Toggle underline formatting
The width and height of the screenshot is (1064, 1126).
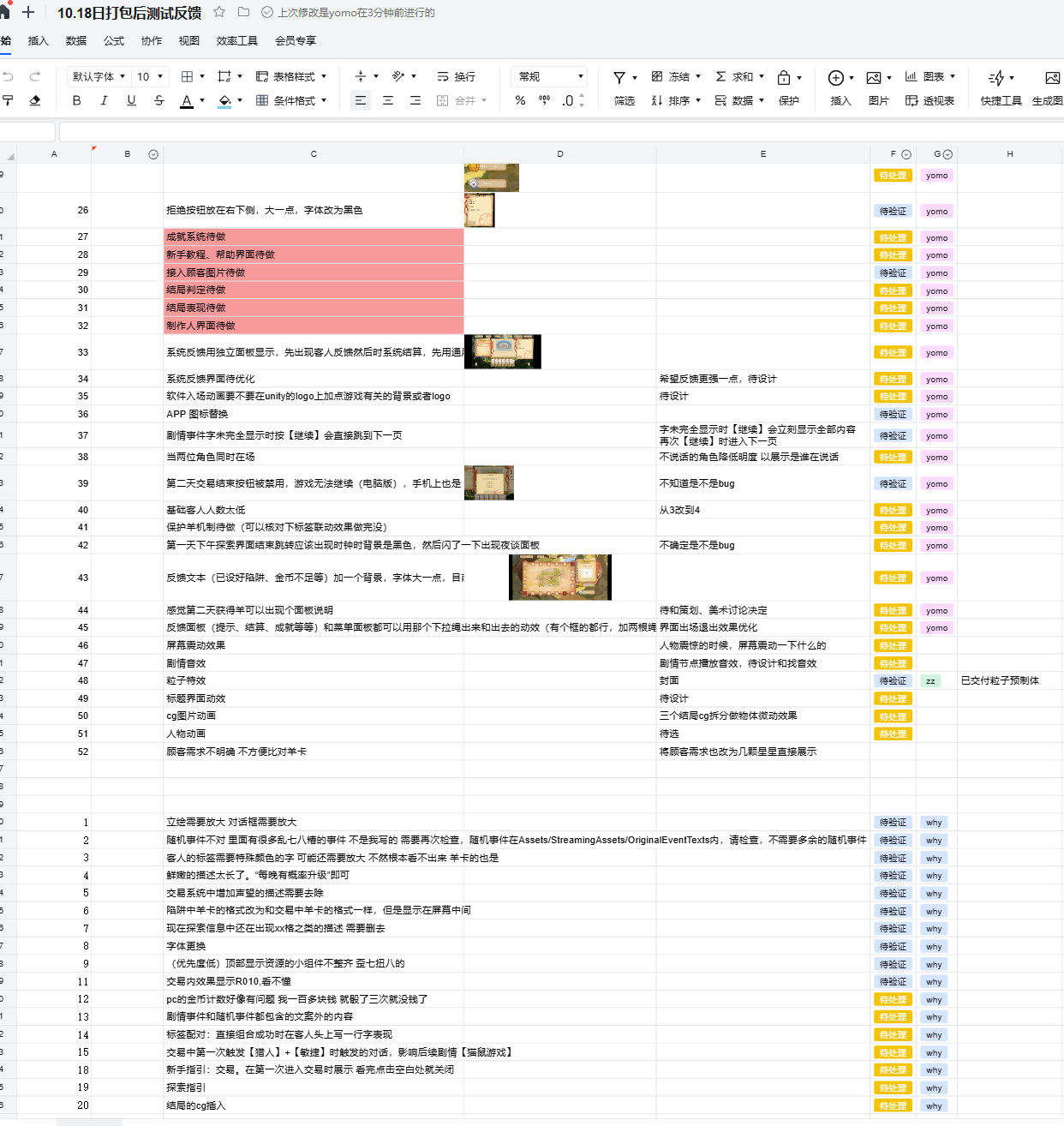point(131,100)
